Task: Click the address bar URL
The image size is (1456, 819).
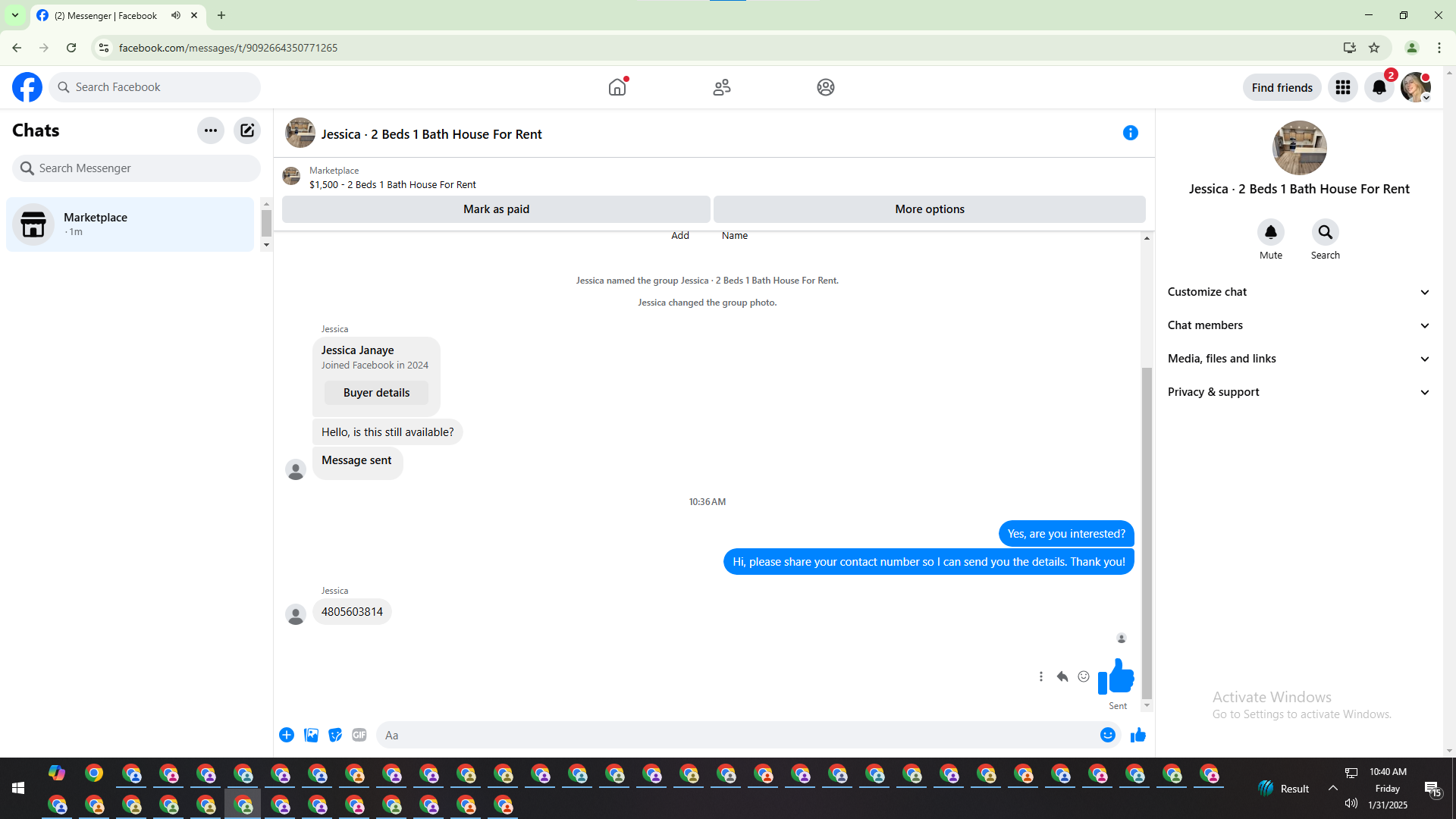Action: (x=228, y=48)
